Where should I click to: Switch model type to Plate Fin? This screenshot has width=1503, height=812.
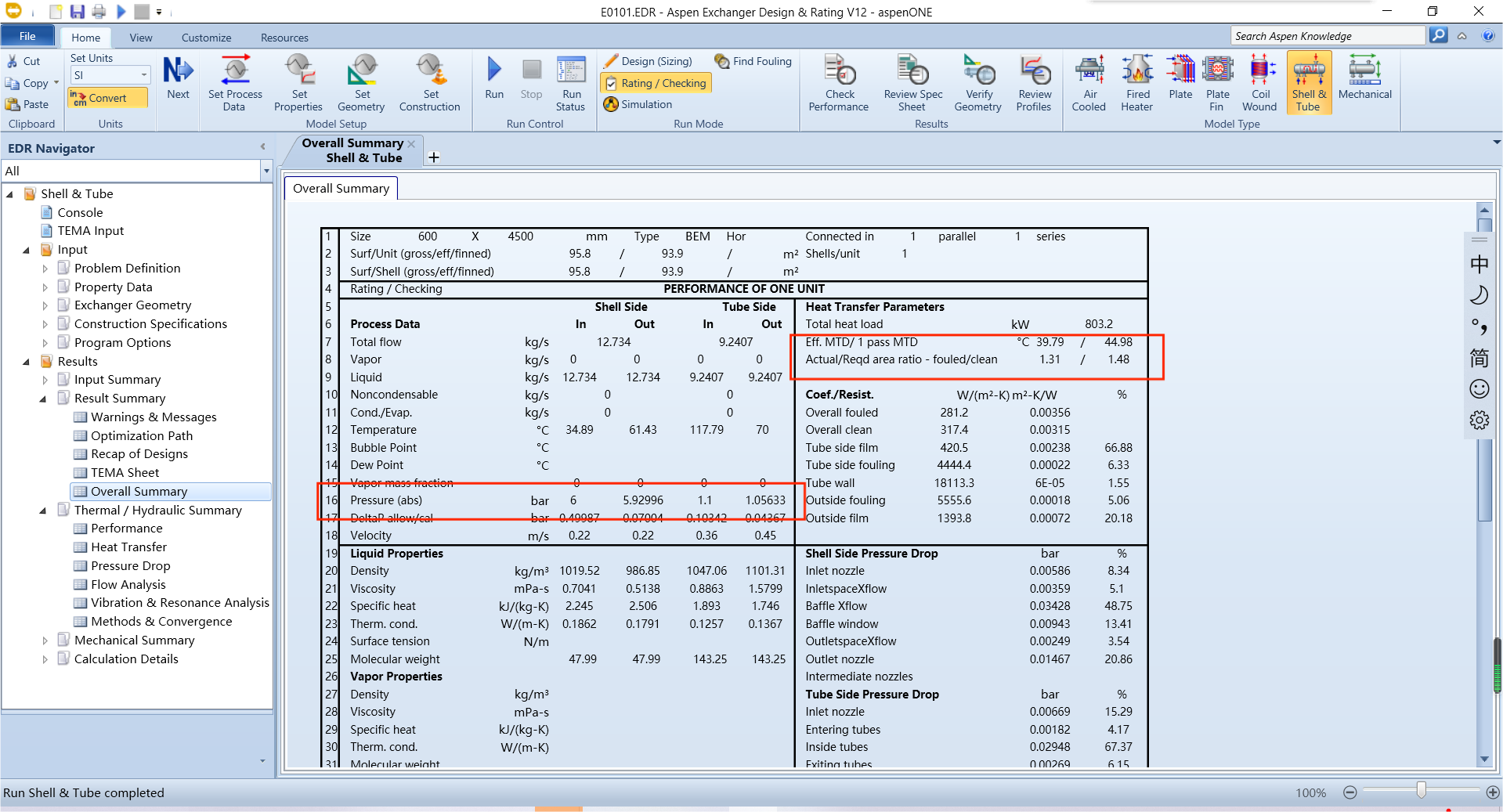(x=1218, y=83)
